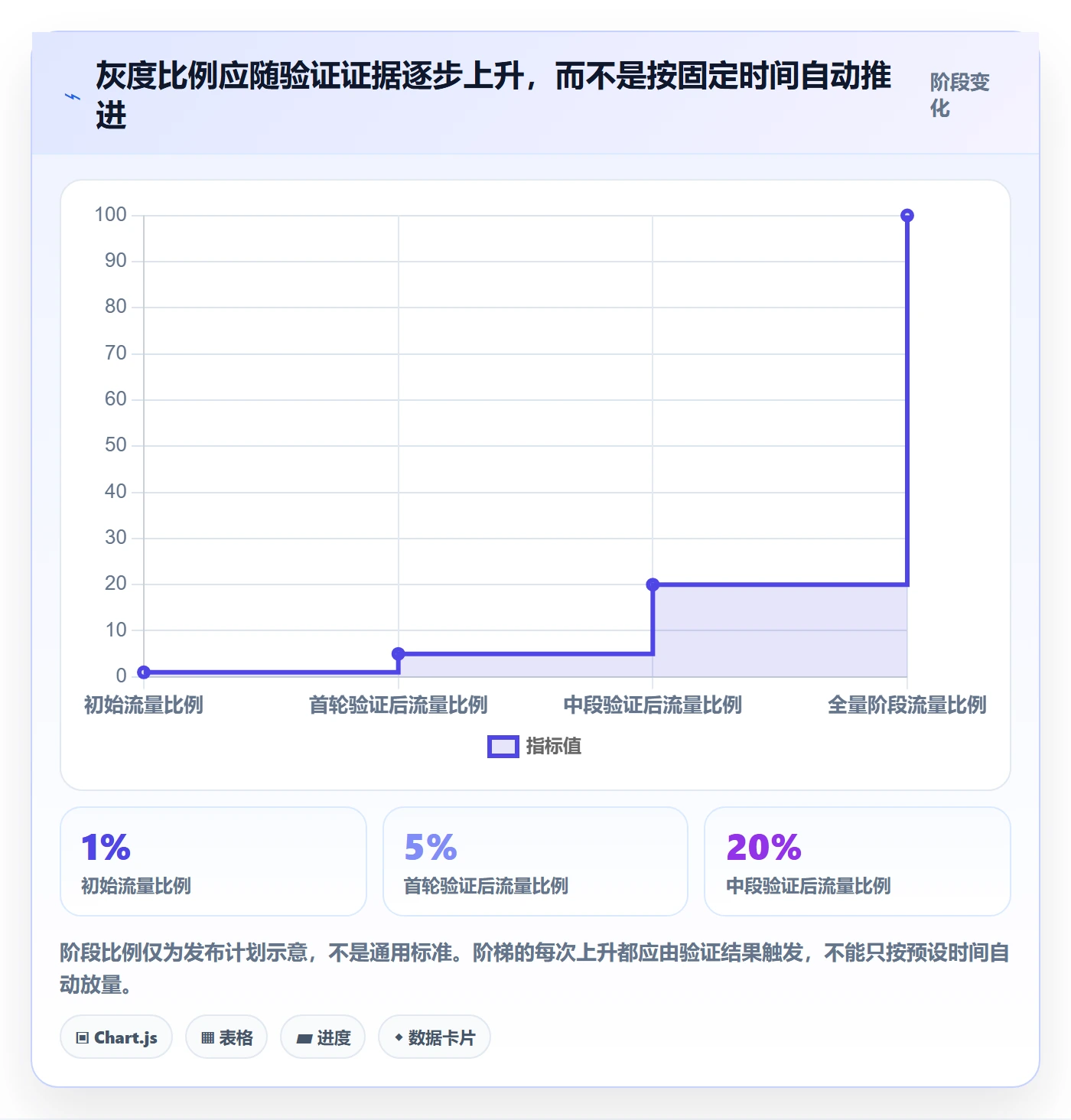Click 中段验证后流量比例 caption under 20%
Screen dimensions: 1071x1120
tap(809, 886)
